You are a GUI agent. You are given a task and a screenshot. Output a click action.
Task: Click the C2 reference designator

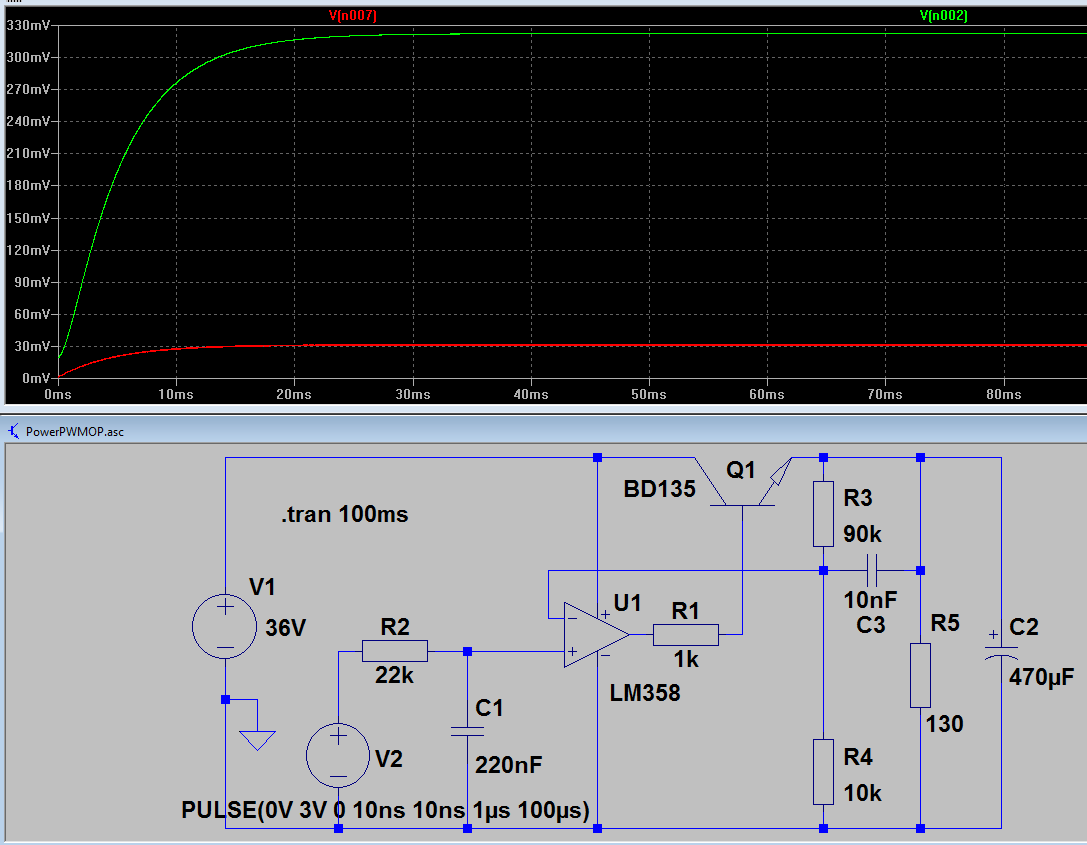(1023, 627)
